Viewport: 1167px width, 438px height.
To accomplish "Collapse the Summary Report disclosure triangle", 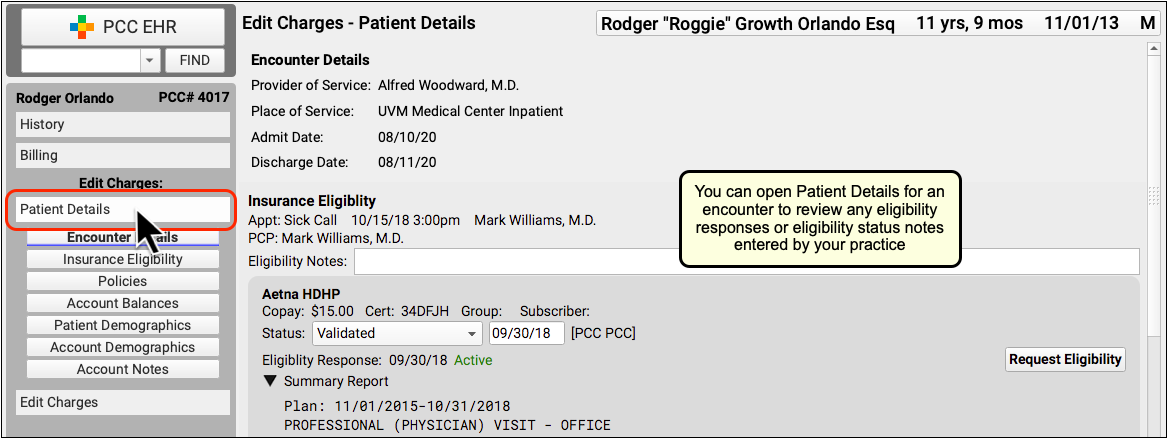I will pos(269,381).
